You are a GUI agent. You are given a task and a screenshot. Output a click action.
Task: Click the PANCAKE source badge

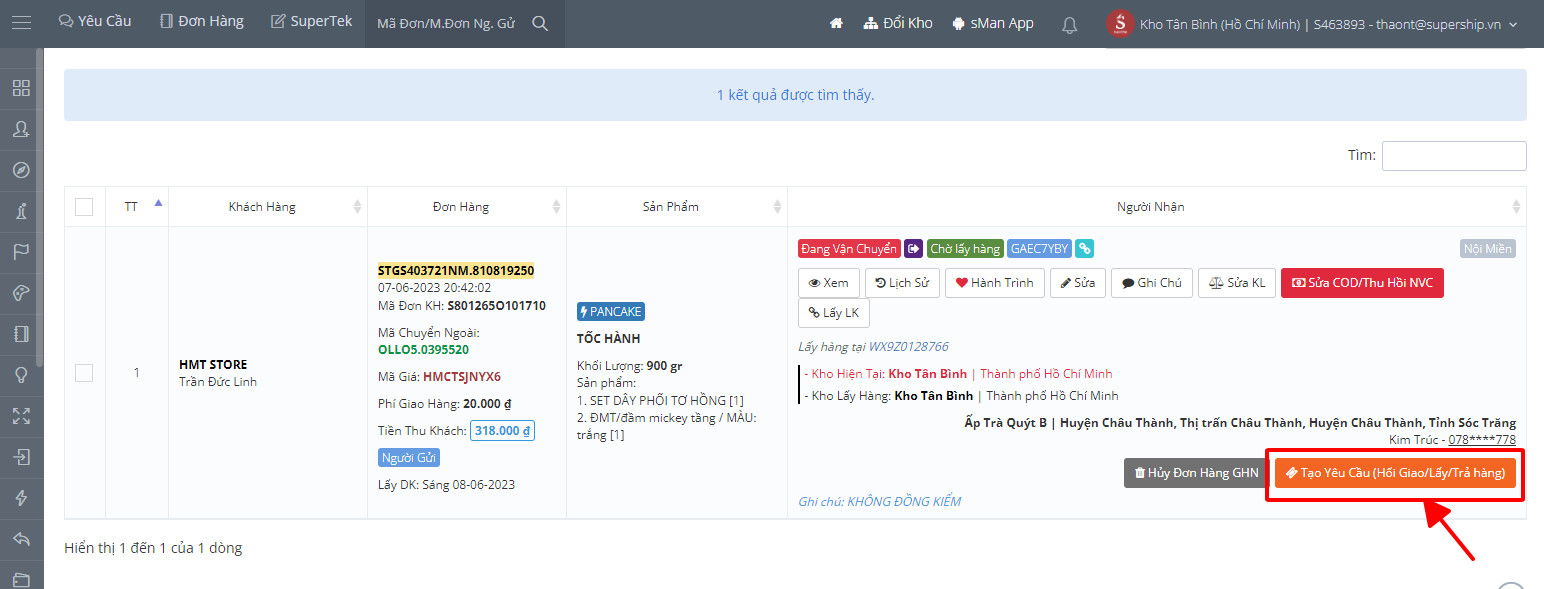coord(610,312)
